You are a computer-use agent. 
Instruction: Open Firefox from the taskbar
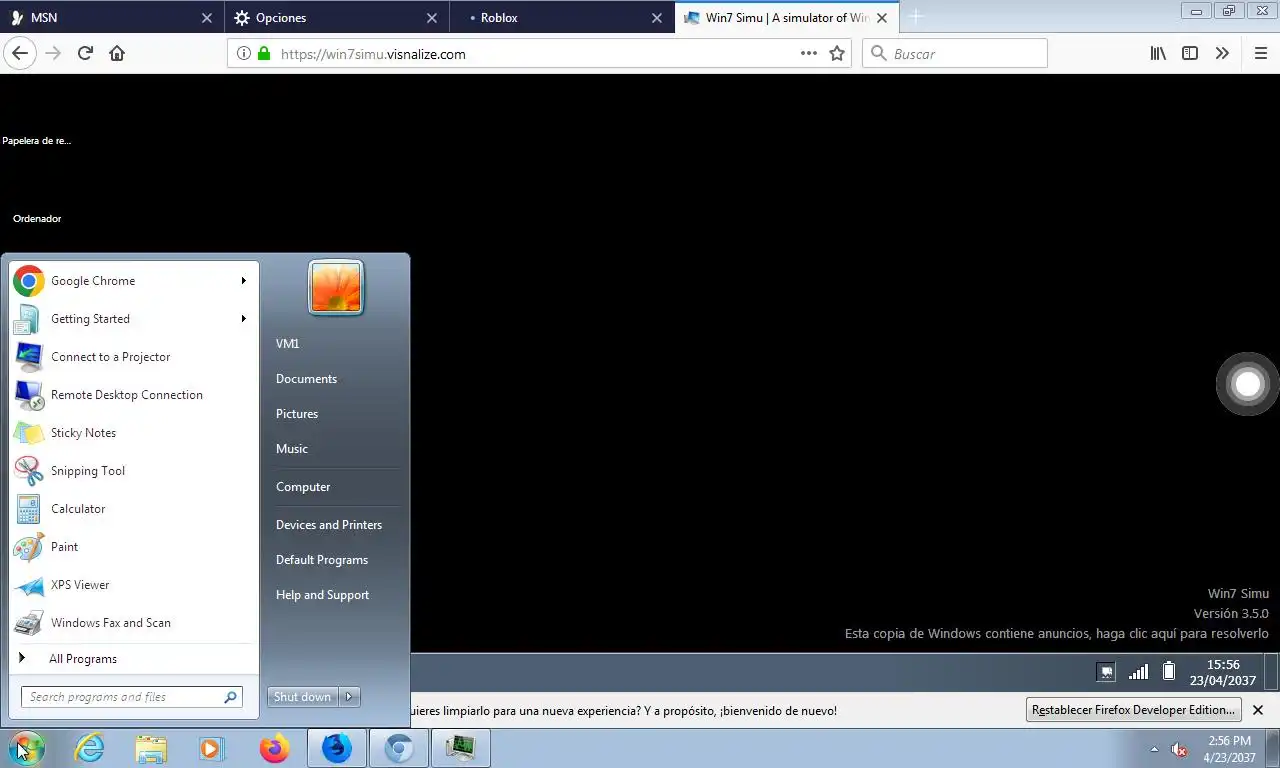[274, 748]
